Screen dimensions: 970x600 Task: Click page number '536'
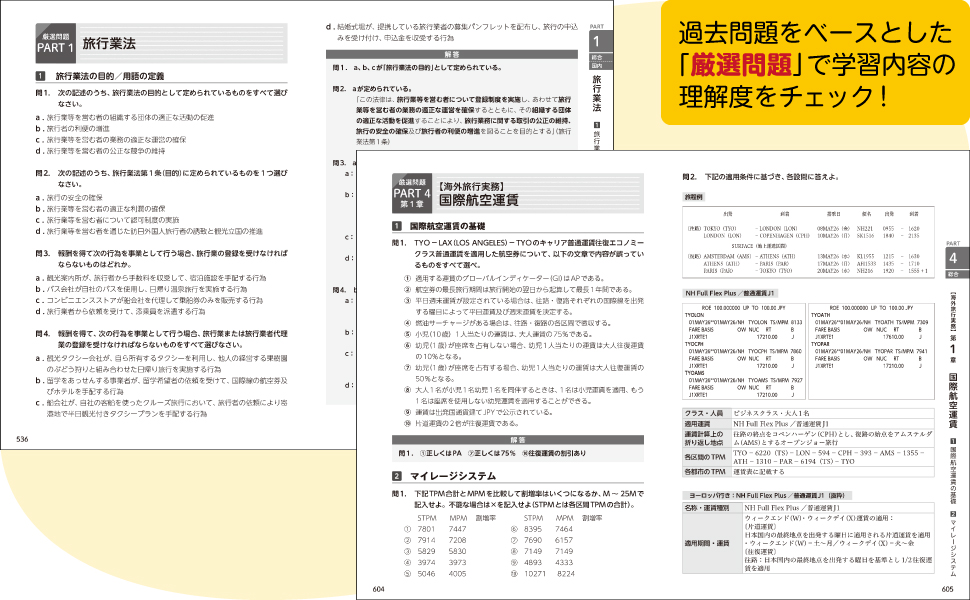(22, 439)
